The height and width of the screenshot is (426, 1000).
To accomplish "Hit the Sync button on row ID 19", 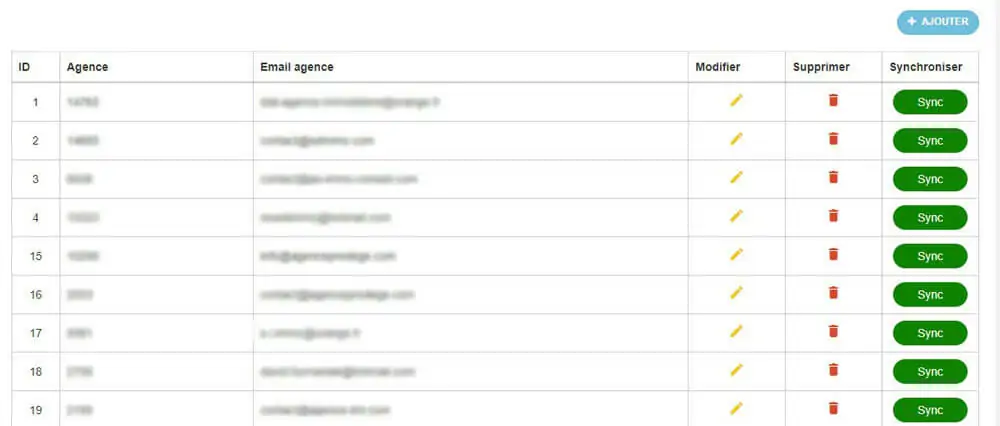I will coord(930,410).
